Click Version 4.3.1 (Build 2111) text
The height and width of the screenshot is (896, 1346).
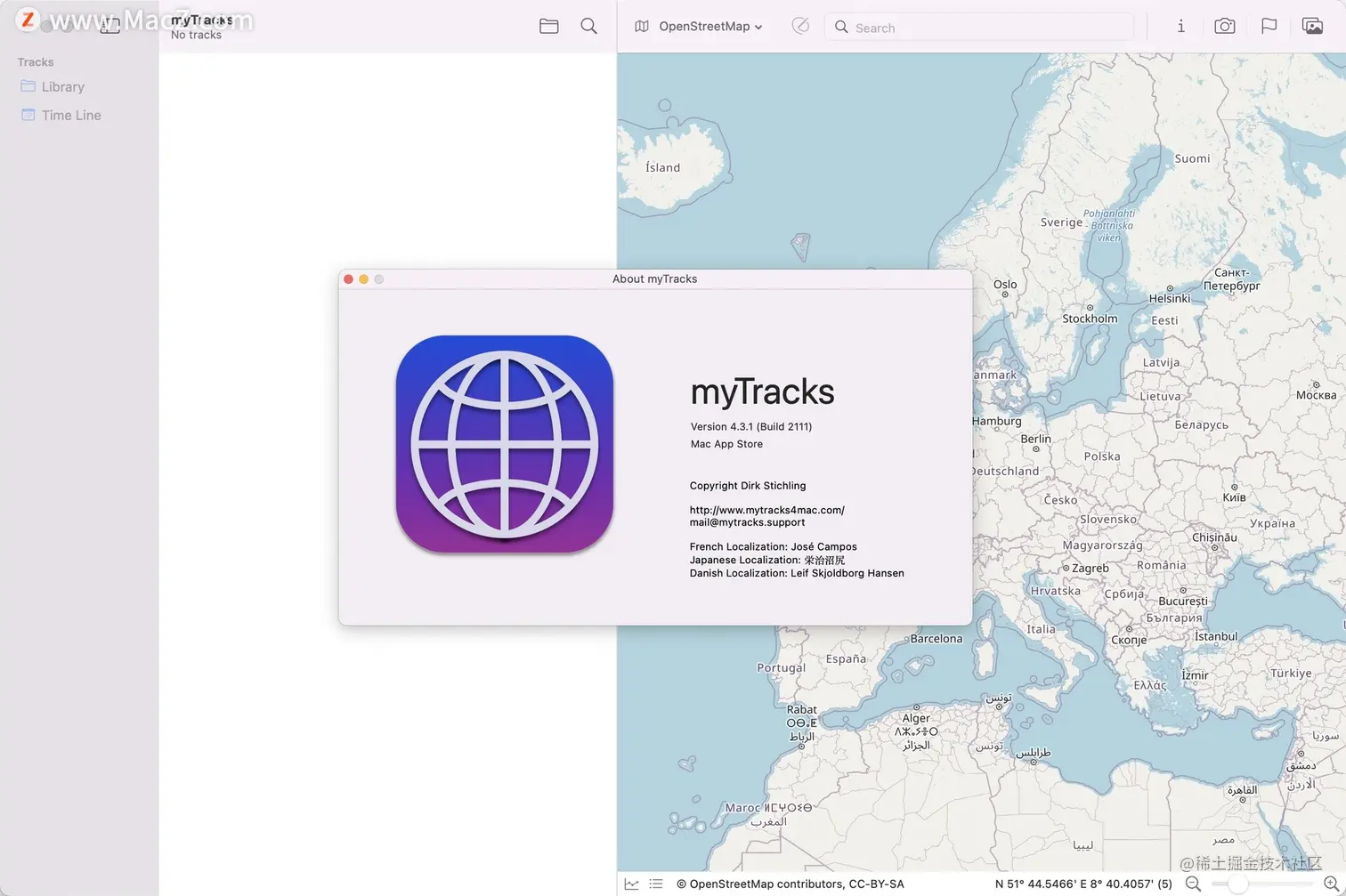point(751,427)
